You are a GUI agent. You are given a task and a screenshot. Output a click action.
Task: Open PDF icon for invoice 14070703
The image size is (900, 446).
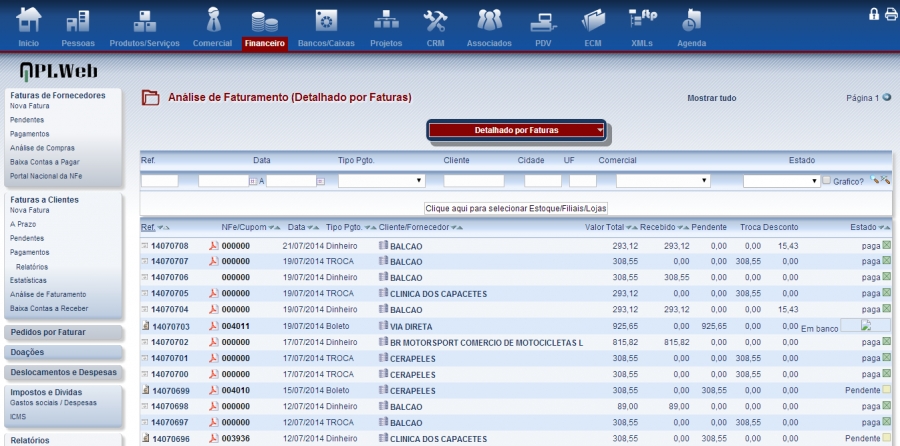[x=214, y=326]
